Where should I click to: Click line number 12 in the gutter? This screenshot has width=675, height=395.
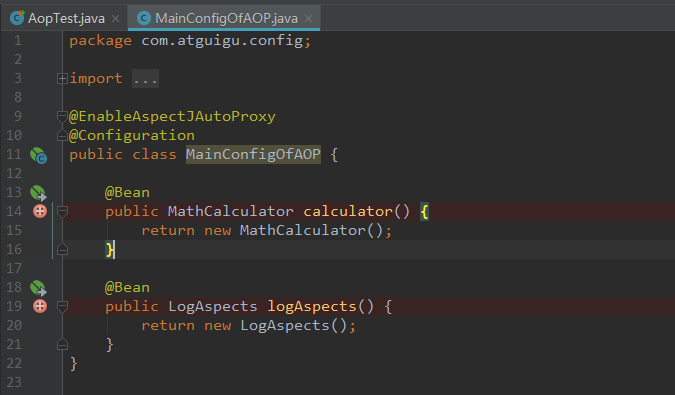[x=14, y=173]
